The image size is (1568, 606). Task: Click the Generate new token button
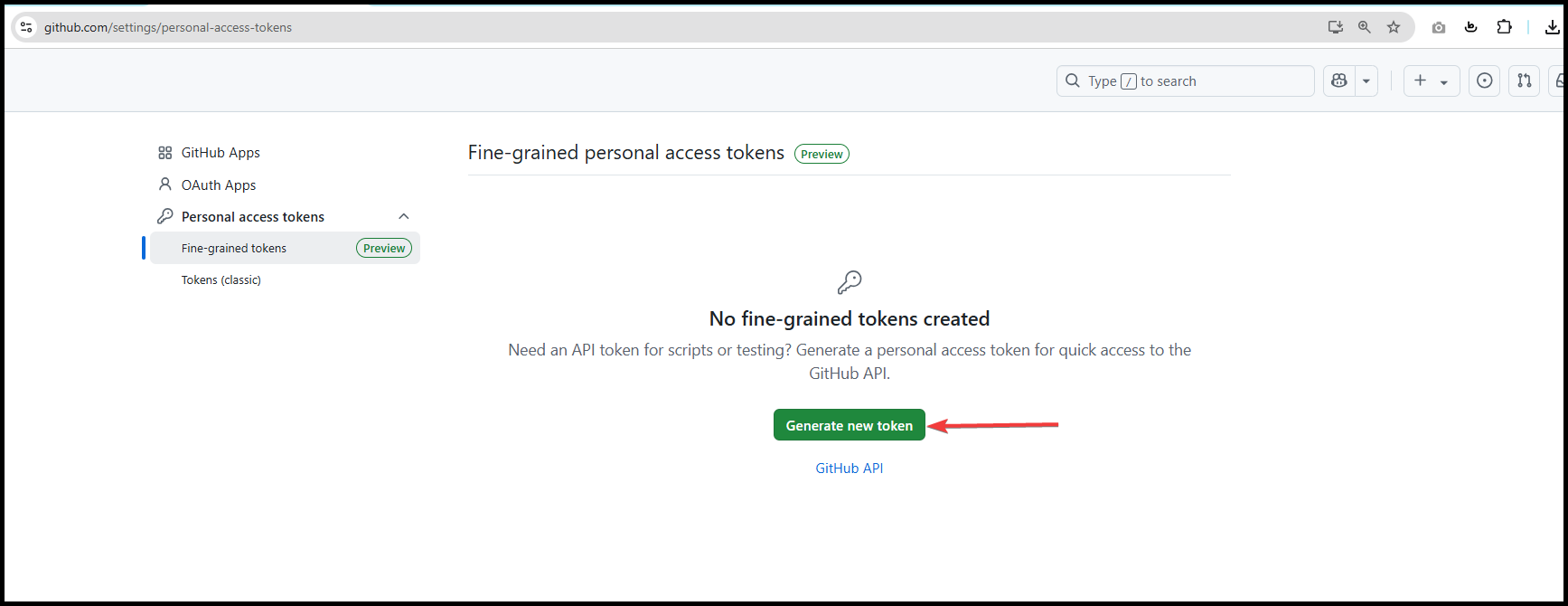tap(850, 425)
